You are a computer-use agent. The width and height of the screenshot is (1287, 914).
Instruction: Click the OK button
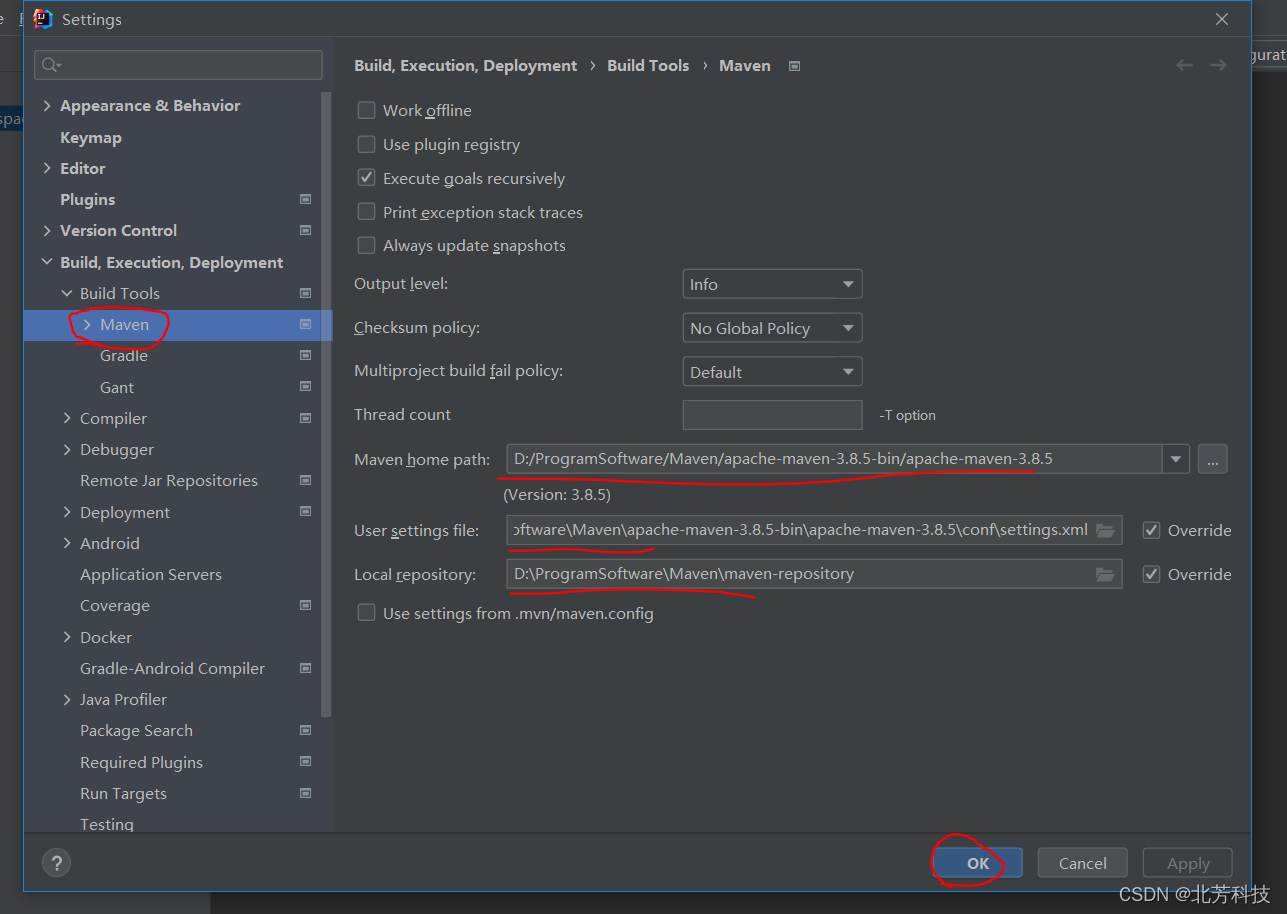pyautogui.click(x=978, y=863)
